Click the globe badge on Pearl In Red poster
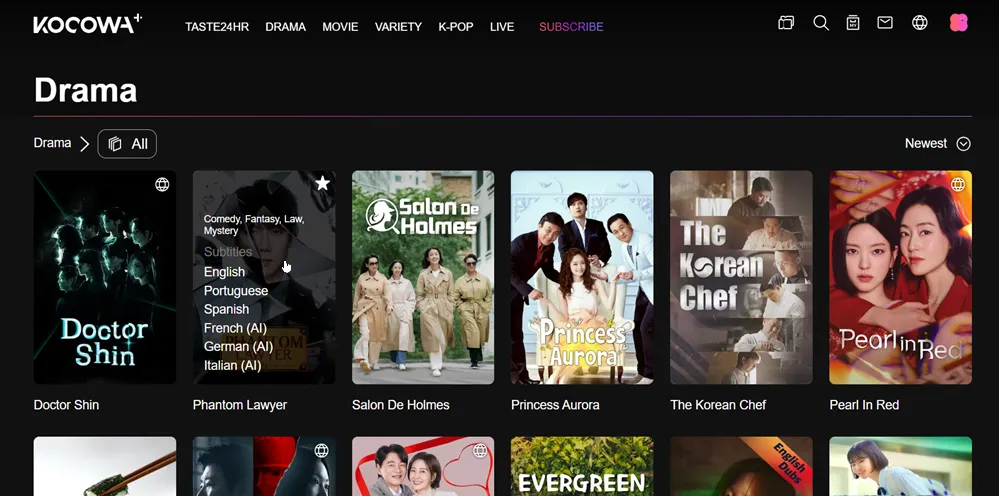 958,185
